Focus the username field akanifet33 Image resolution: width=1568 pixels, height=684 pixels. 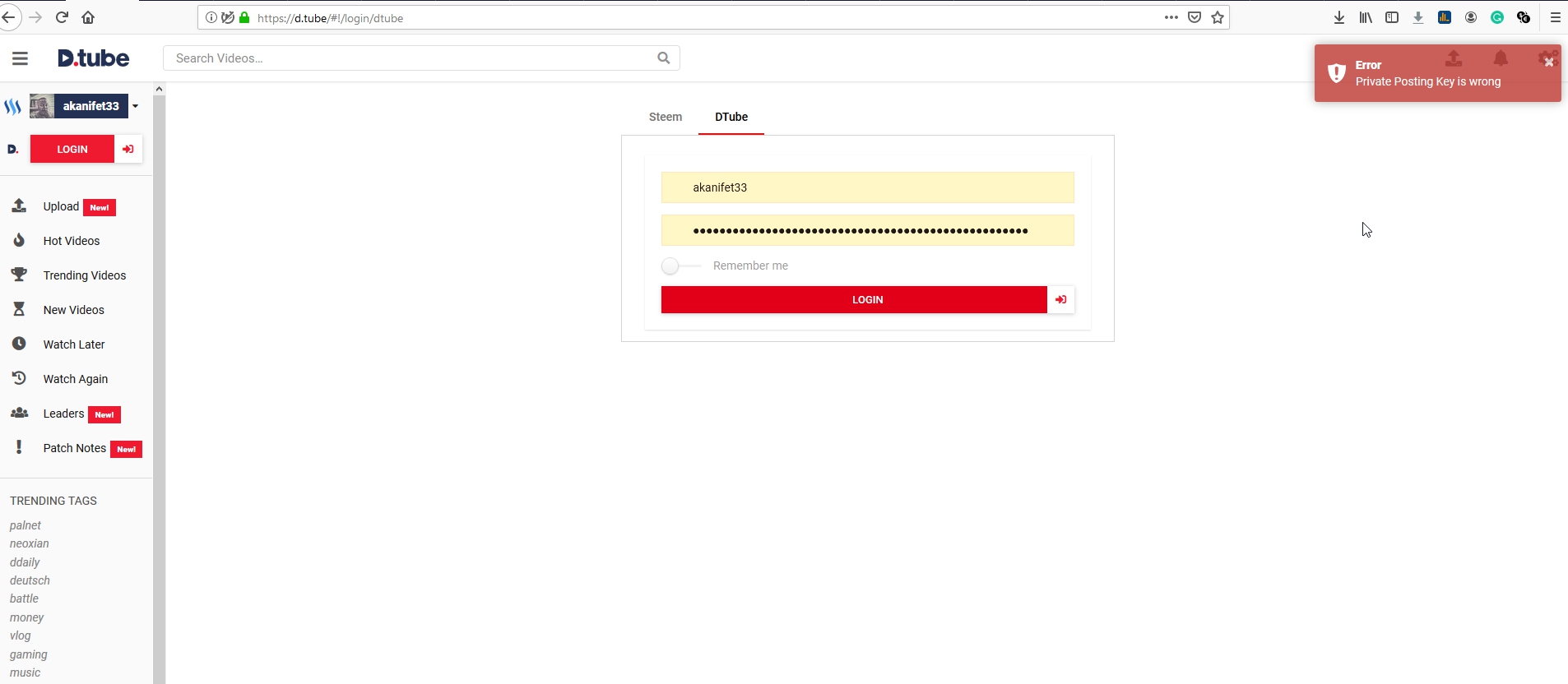(868, 187)
